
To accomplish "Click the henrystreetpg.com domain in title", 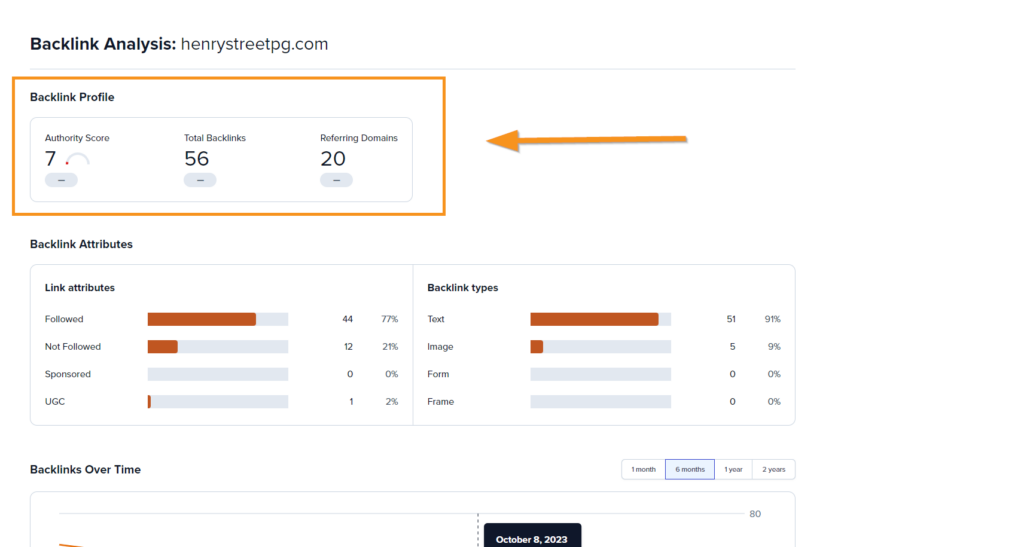I will click(255, 44).
